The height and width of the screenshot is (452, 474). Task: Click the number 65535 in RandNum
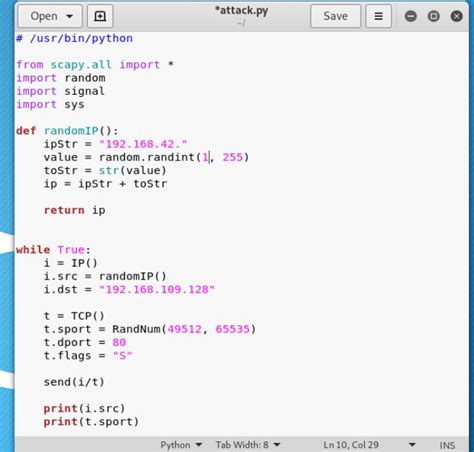[x=232, y=329]
